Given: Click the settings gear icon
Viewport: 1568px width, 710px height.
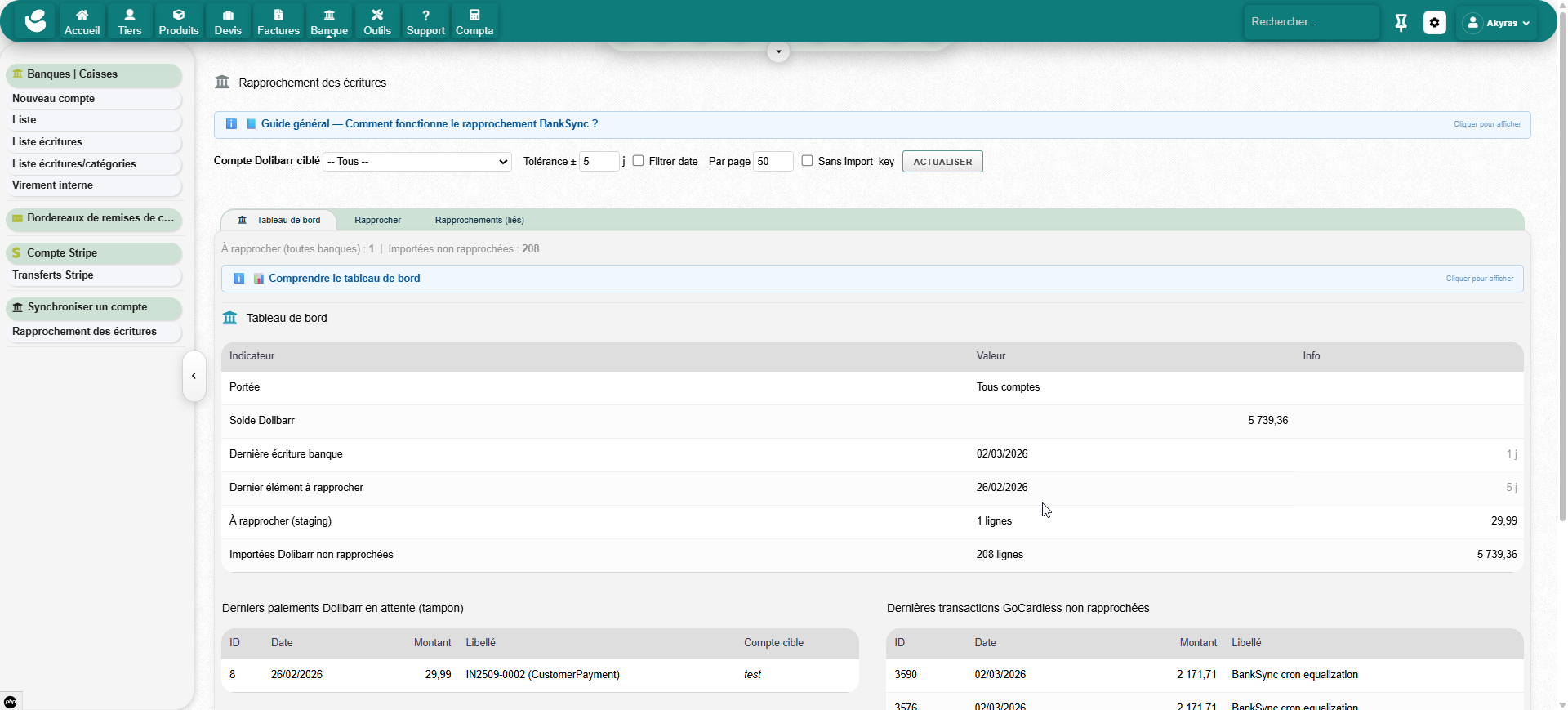Looking at the screenshot, I should point(1434,23).
